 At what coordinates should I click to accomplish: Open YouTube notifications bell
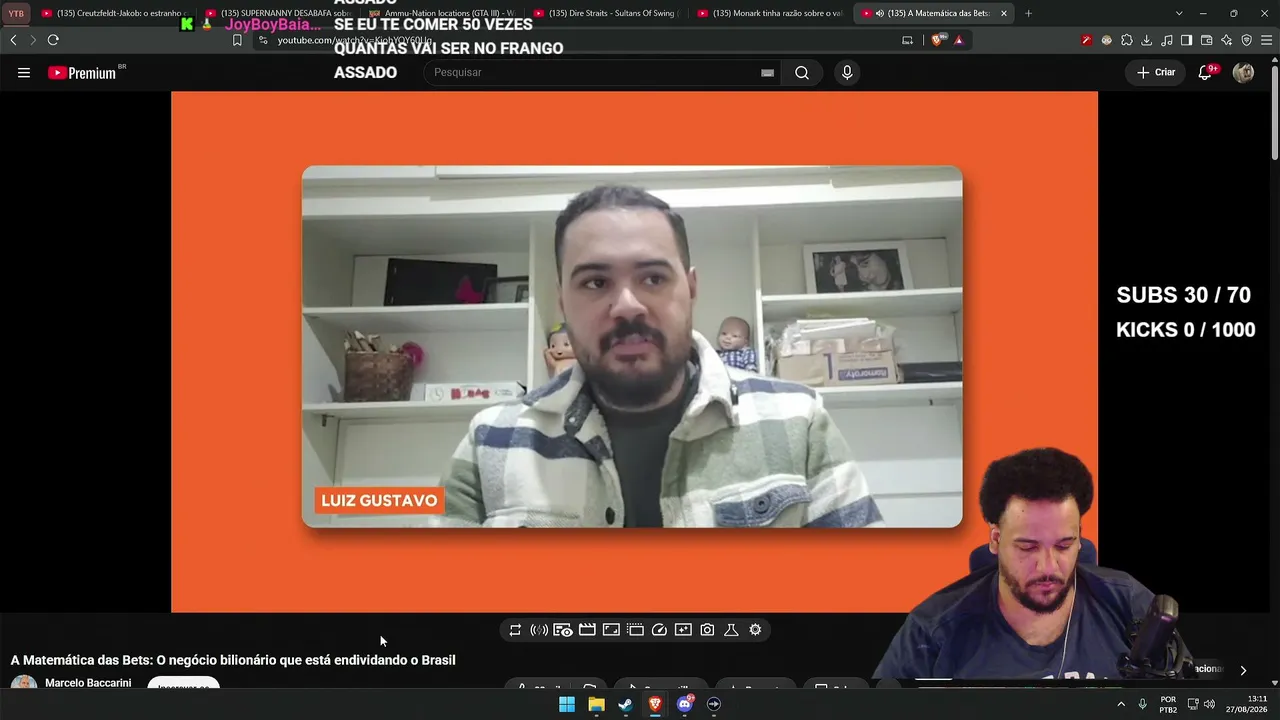coord(1206,72)
